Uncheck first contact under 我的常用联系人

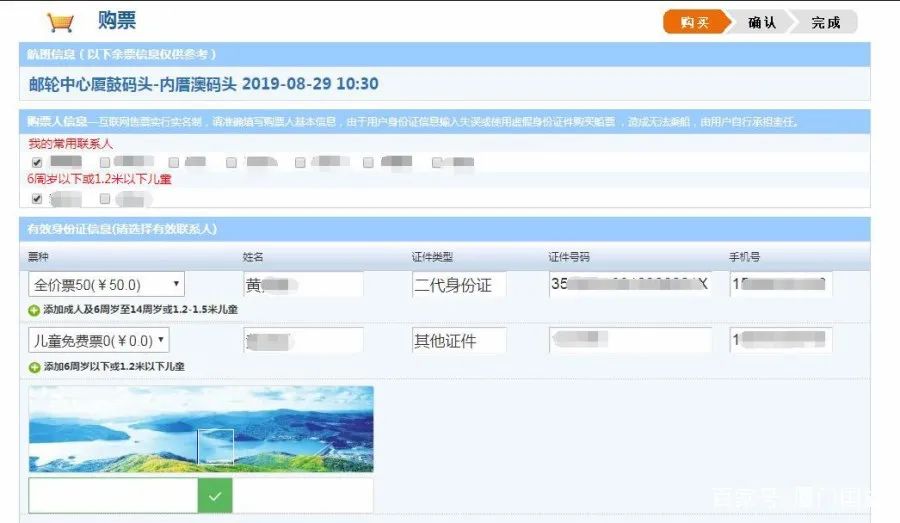point(37,162)
